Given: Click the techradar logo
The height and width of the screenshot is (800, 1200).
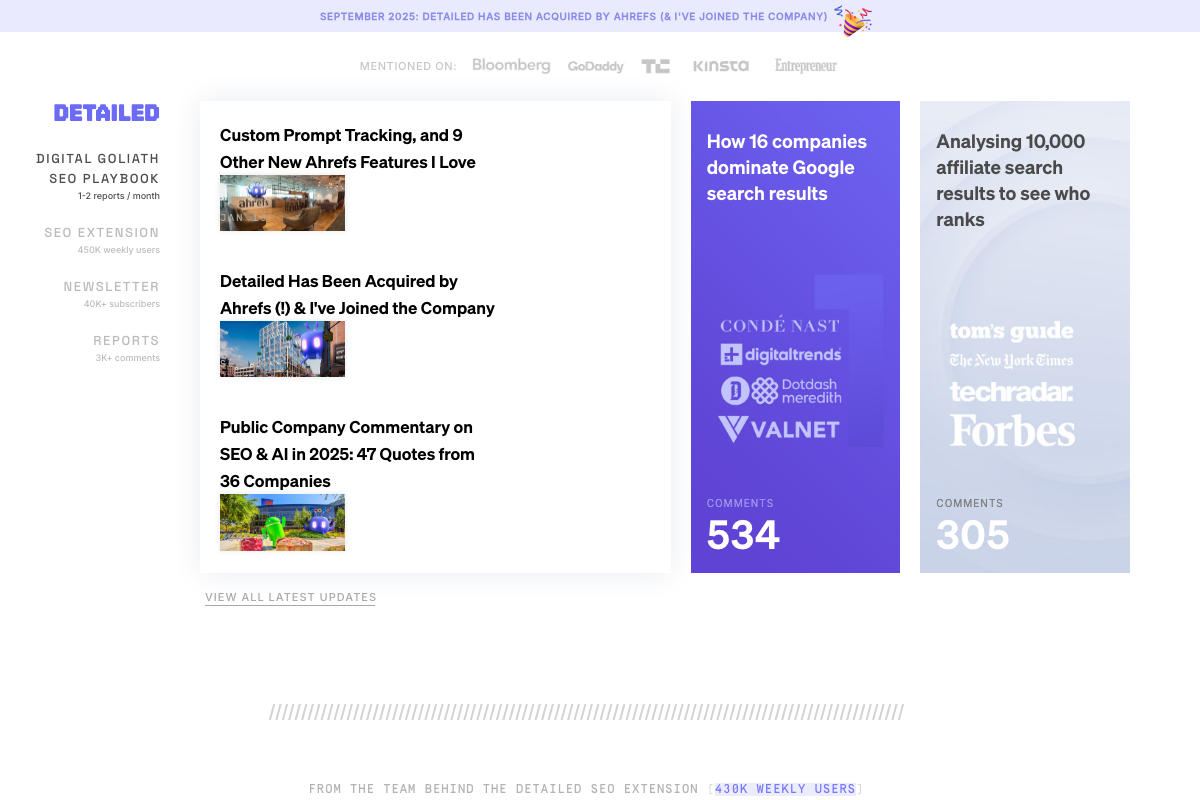Looking at the screenshot, I should [x=1011, y=392].
